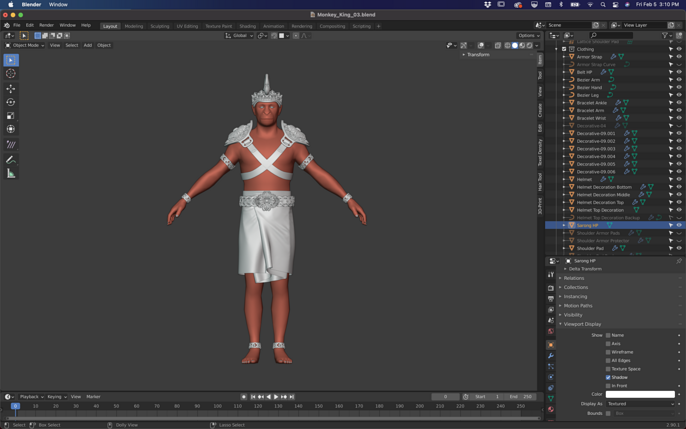Viewport: 686px width, 429px height.
Task: Enable the Wireframe checkbox
Action: 608,352
